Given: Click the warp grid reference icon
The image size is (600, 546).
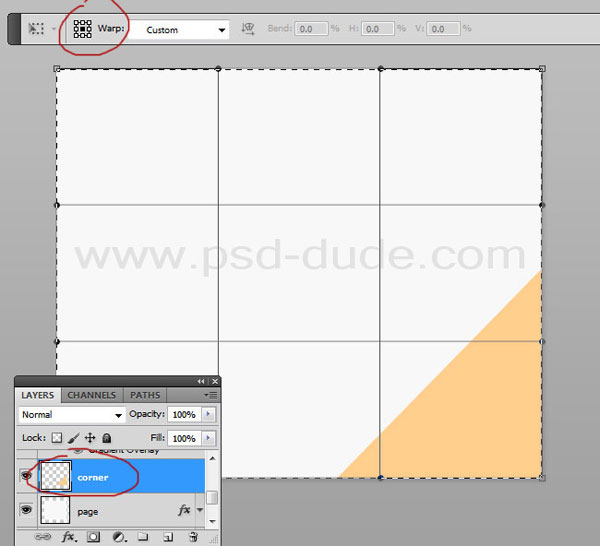Looking at the screenshot, I should (82, 29).
